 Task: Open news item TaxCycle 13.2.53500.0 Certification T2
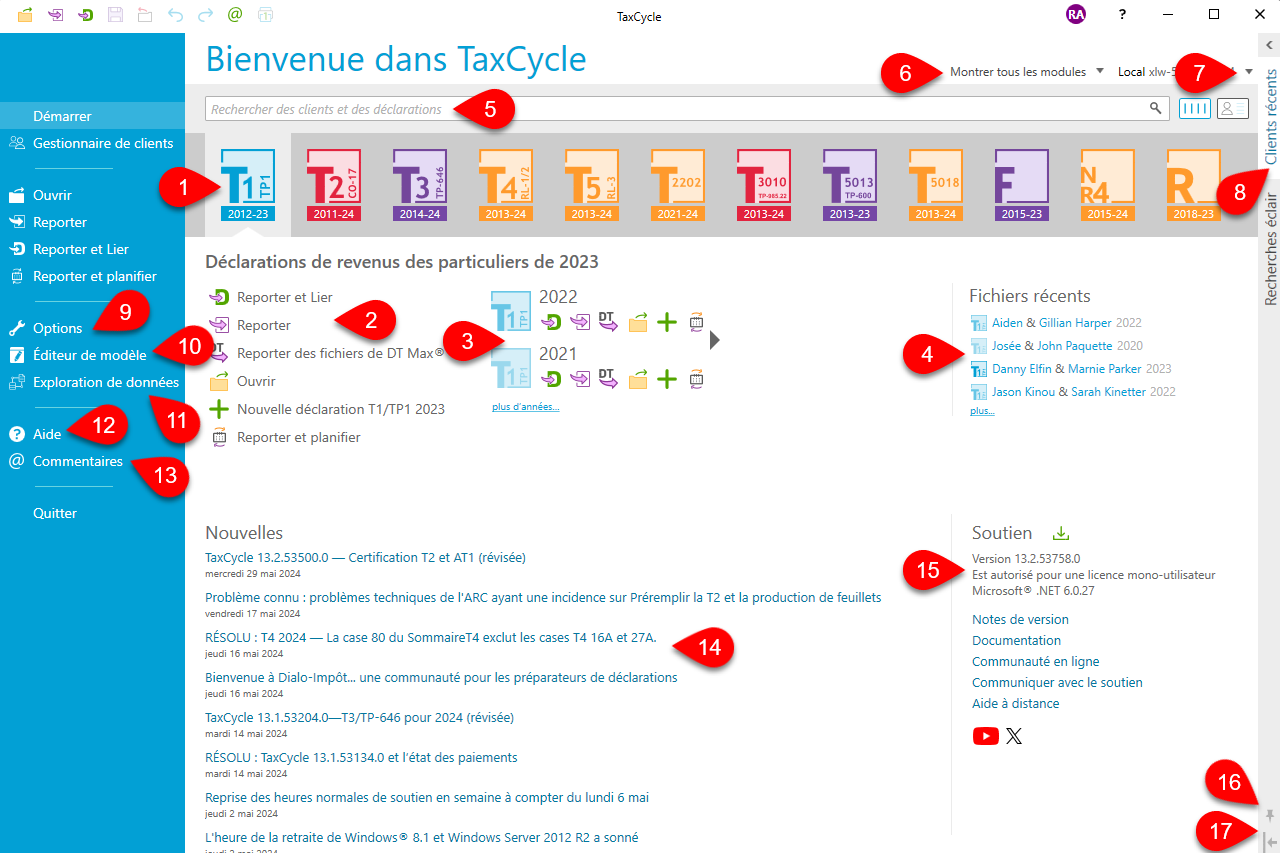pyautogui.click(x=365, y=557)
